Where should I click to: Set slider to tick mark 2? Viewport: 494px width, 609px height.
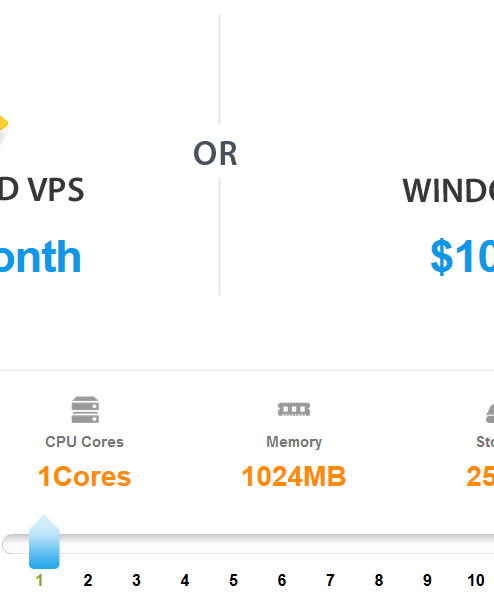click(x=88, y=580)
